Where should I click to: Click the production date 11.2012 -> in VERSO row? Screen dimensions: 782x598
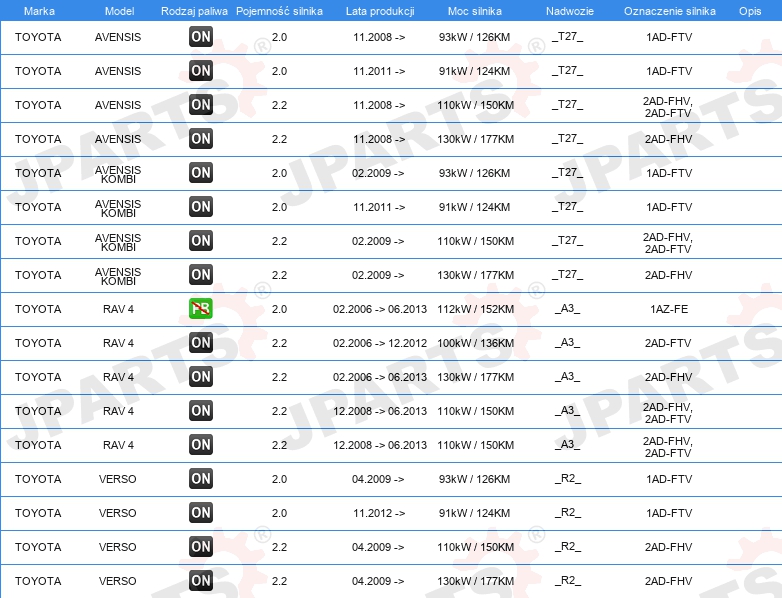pyautogui.click(x=379, y=513)
